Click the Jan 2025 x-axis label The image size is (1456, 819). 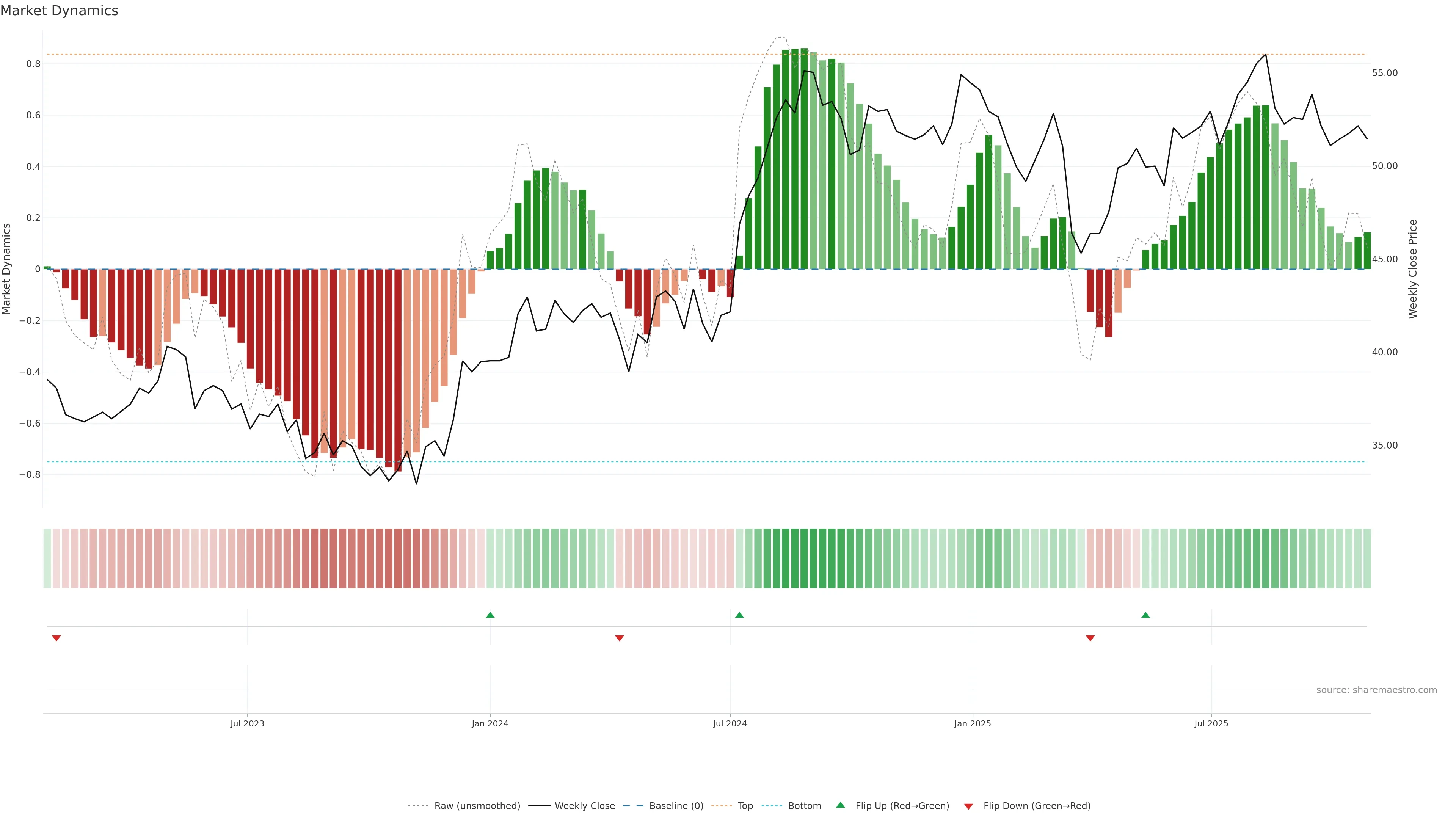pyautogui.click(x=972, y=723)
